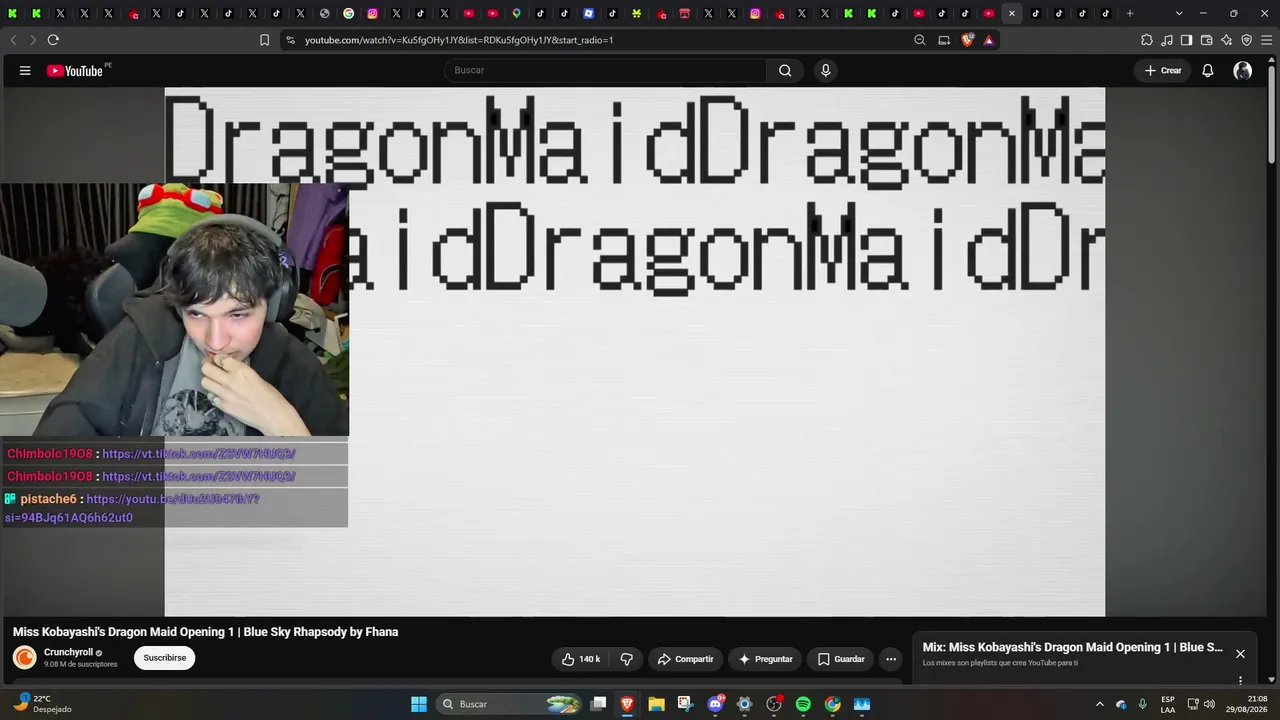1280x720 pixels.
Task: Like the video with 140 k likes
Action: 581,659
